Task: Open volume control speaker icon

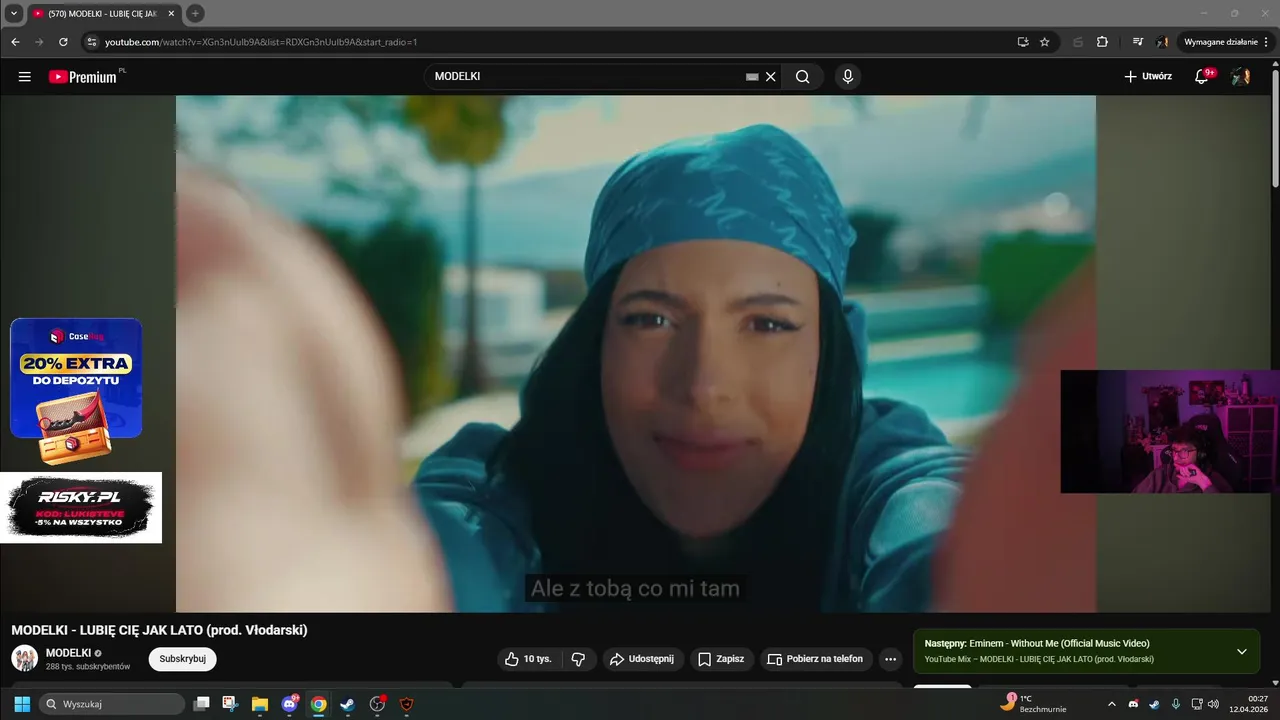Action: tap(1213, 704)
